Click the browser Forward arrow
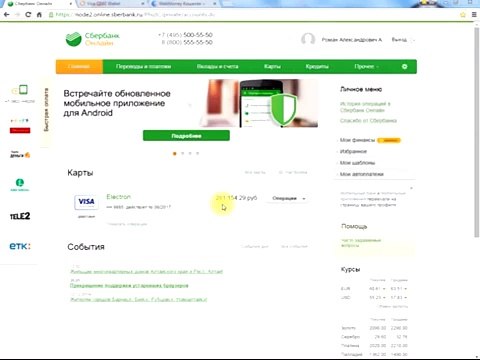The width and height of the screenshot is (480, 360). (17, 15)
